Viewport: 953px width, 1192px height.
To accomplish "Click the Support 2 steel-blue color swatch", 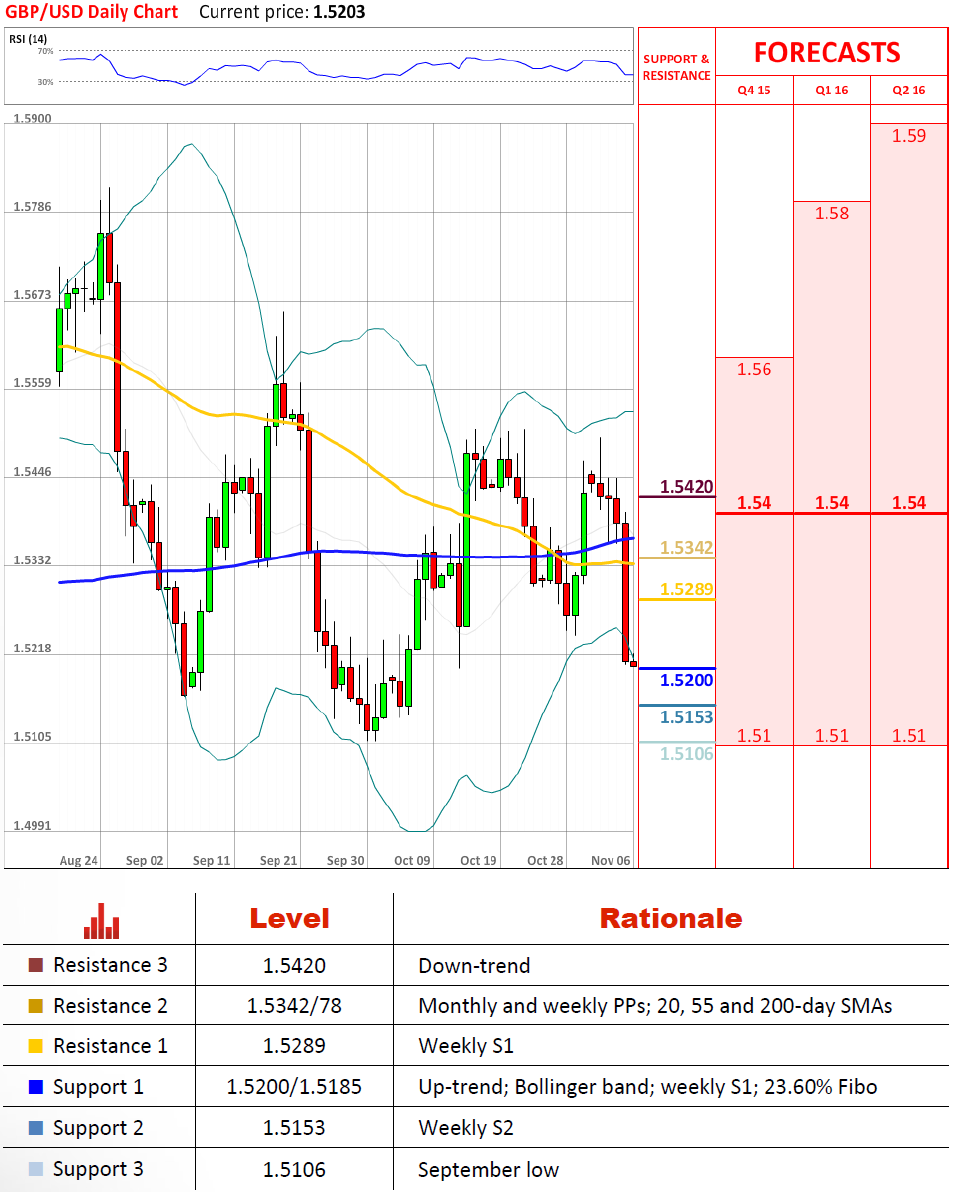I will (36, 1128).
